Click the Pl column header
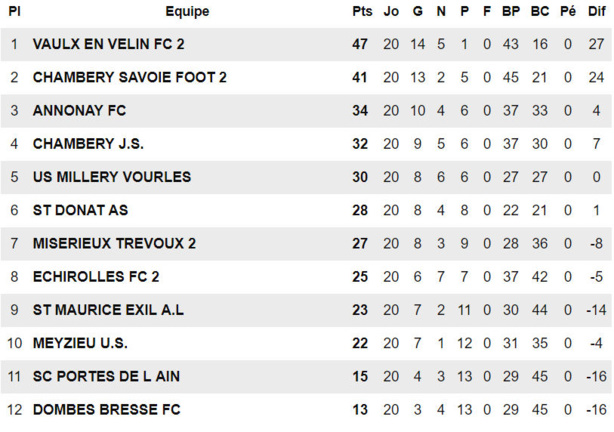 pos(15,11)
